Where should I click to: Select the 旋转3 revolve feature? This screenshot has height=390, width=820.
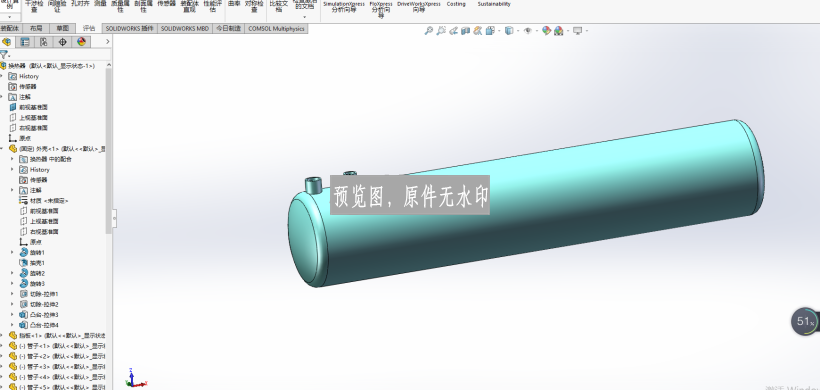[x=32, y=283]
